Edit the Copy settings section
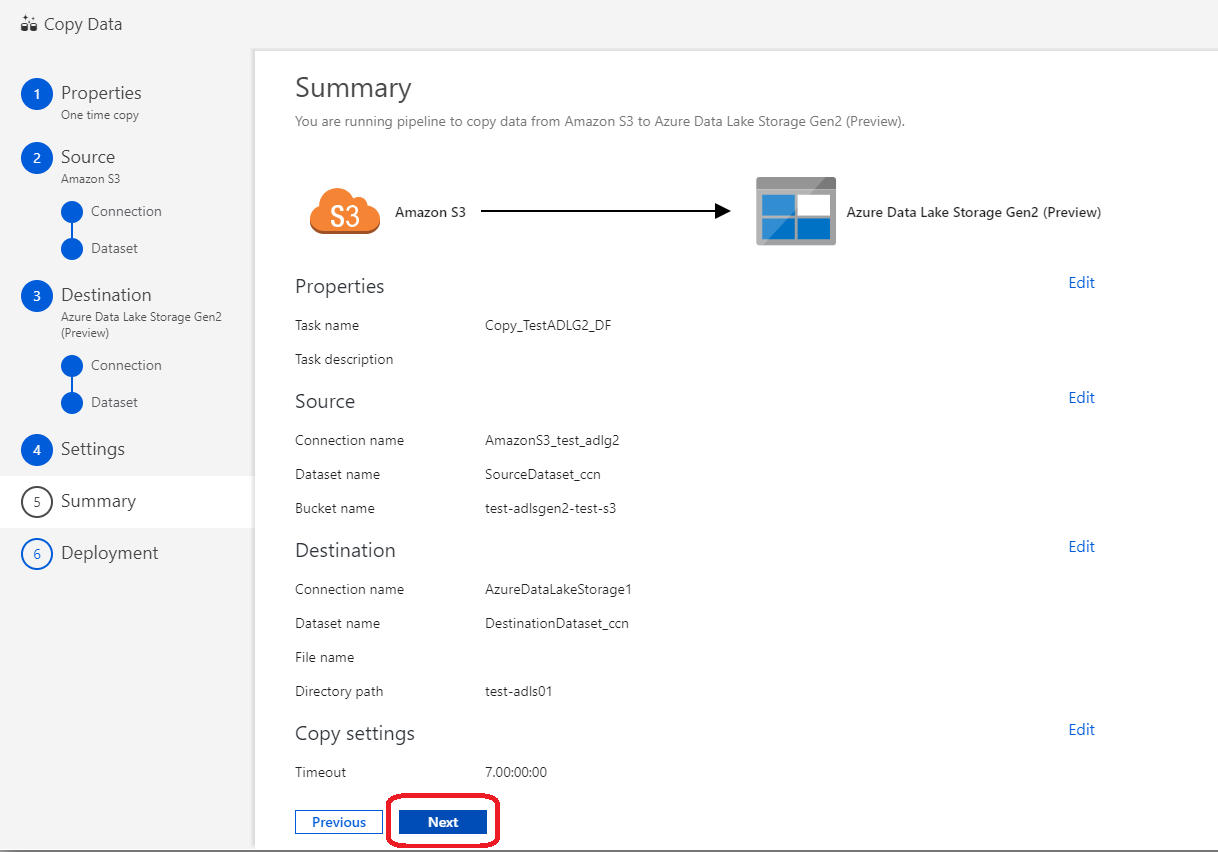1218x852 pixels. click(x=1081, y=729)
